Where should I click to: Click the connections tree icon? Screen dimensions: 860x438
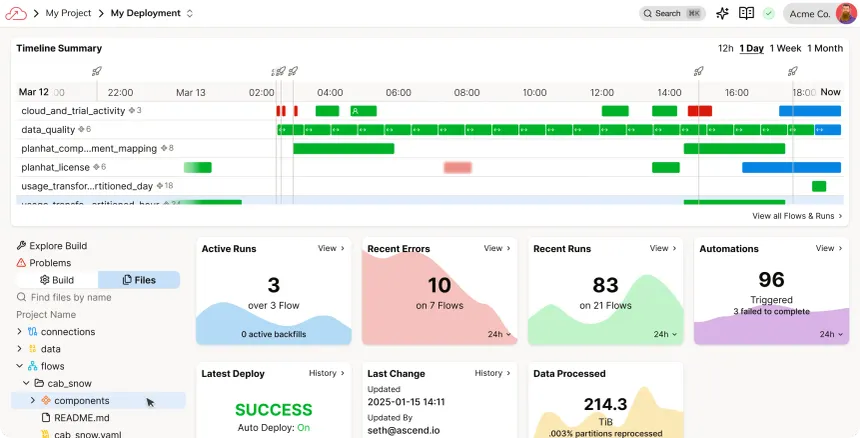32,332
